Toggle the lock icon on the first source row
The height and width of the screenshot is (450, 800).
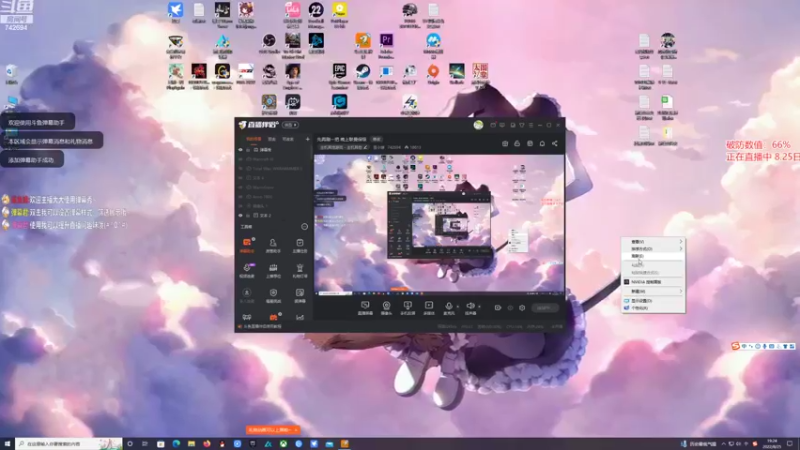pyautogui.click(x=249, y=150)
